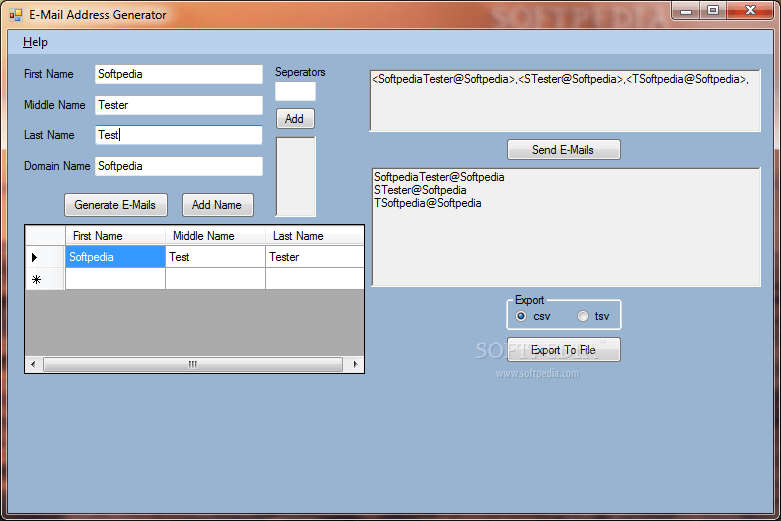Click the separators list box

point(295,177)
